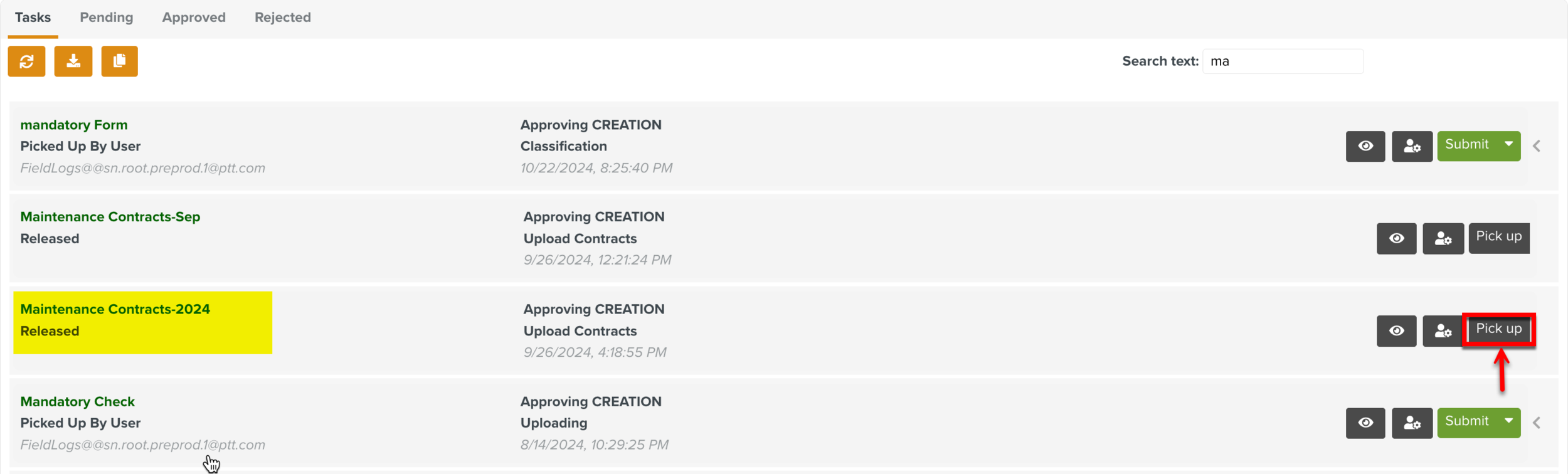The width and height of the screenshot is (1568, 474).
Task: View the mandatory Form task via eye icon
Action: tap(1365, 146)
